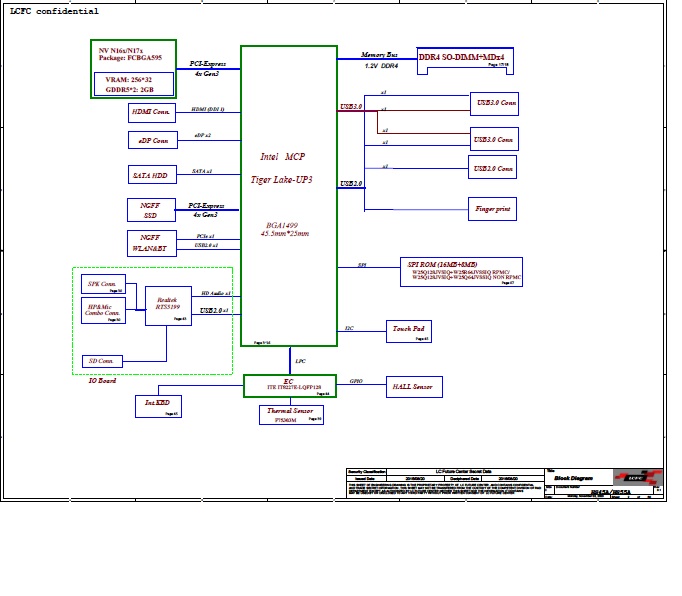Click the "Thermal Sensor" block
Screen dimensions: 682x596
click(291, 415)
